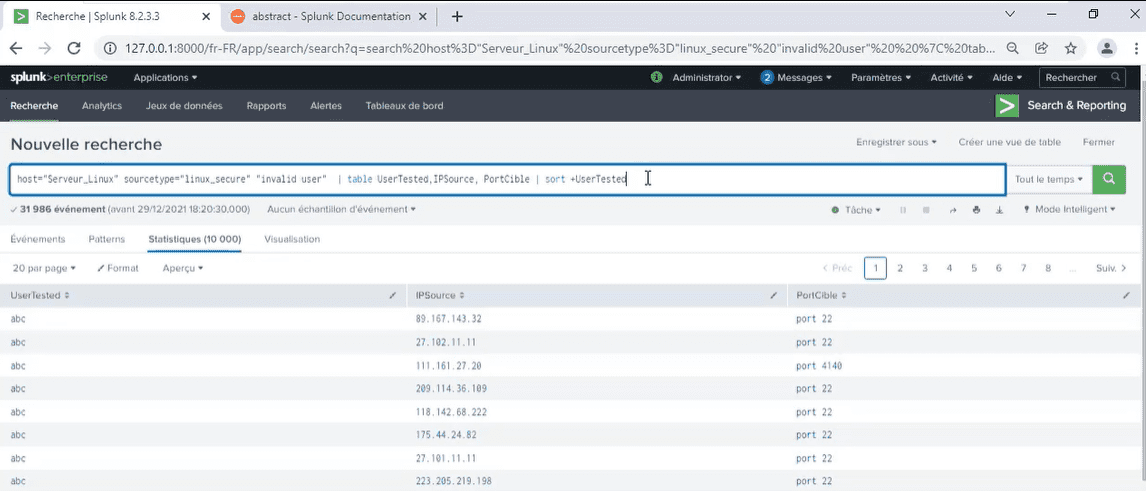Edit the IPSource column with pencil icon
1146x491 pixels.
pyautogui.click(x=773, y=296)
